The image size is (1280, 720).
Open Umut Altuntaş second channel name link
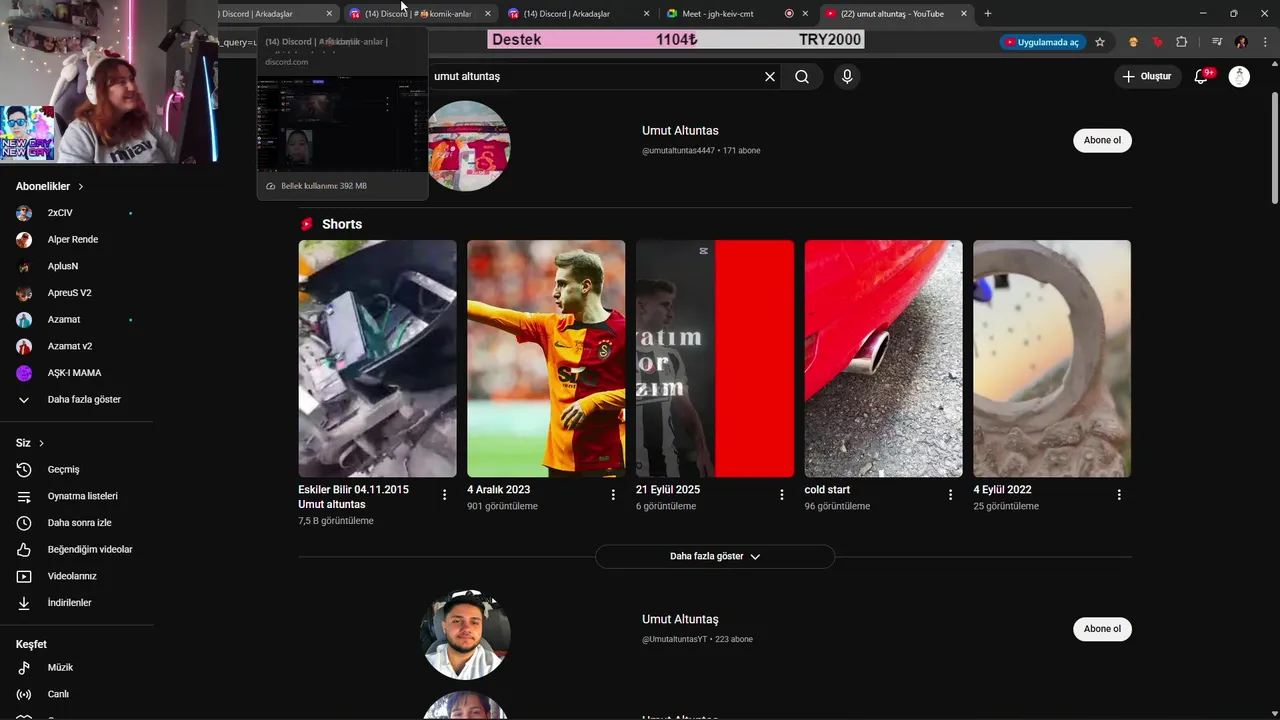tap(680, 620)
